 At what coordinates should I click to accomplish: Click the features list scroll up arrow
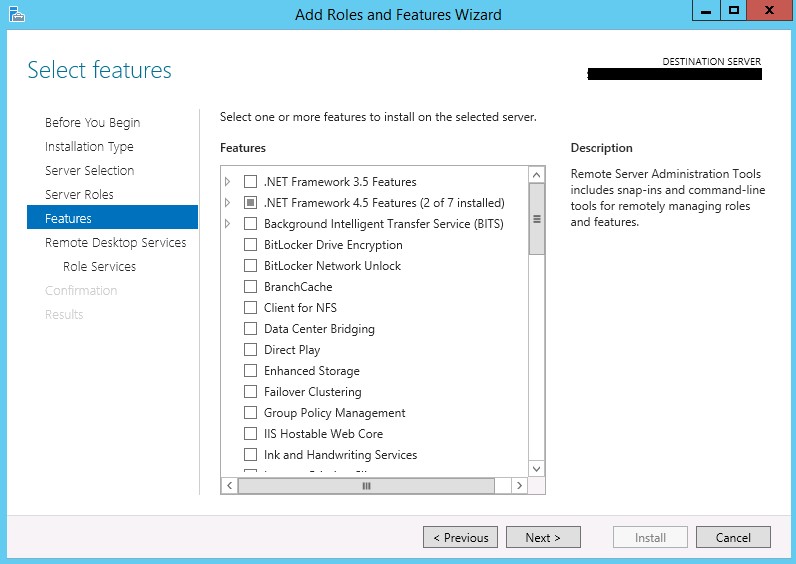537,175
